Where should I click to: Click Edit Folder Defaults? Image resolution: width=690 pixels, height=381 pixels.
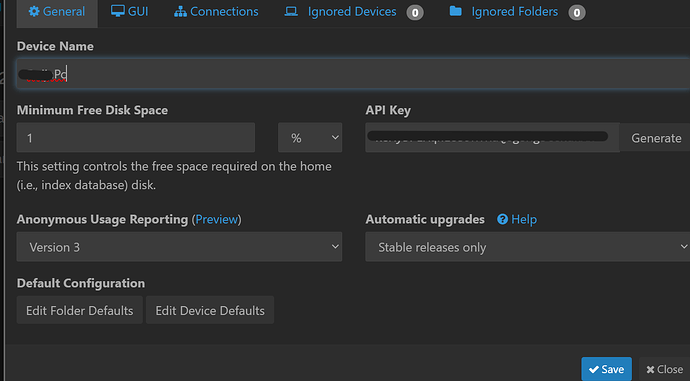80,310
